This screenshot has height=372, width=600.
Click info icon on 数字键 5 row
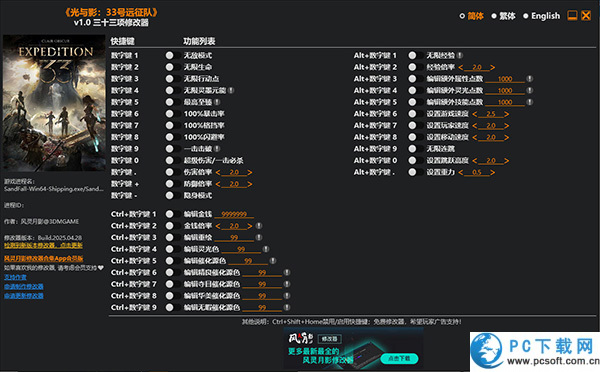(x=217, y=102)
